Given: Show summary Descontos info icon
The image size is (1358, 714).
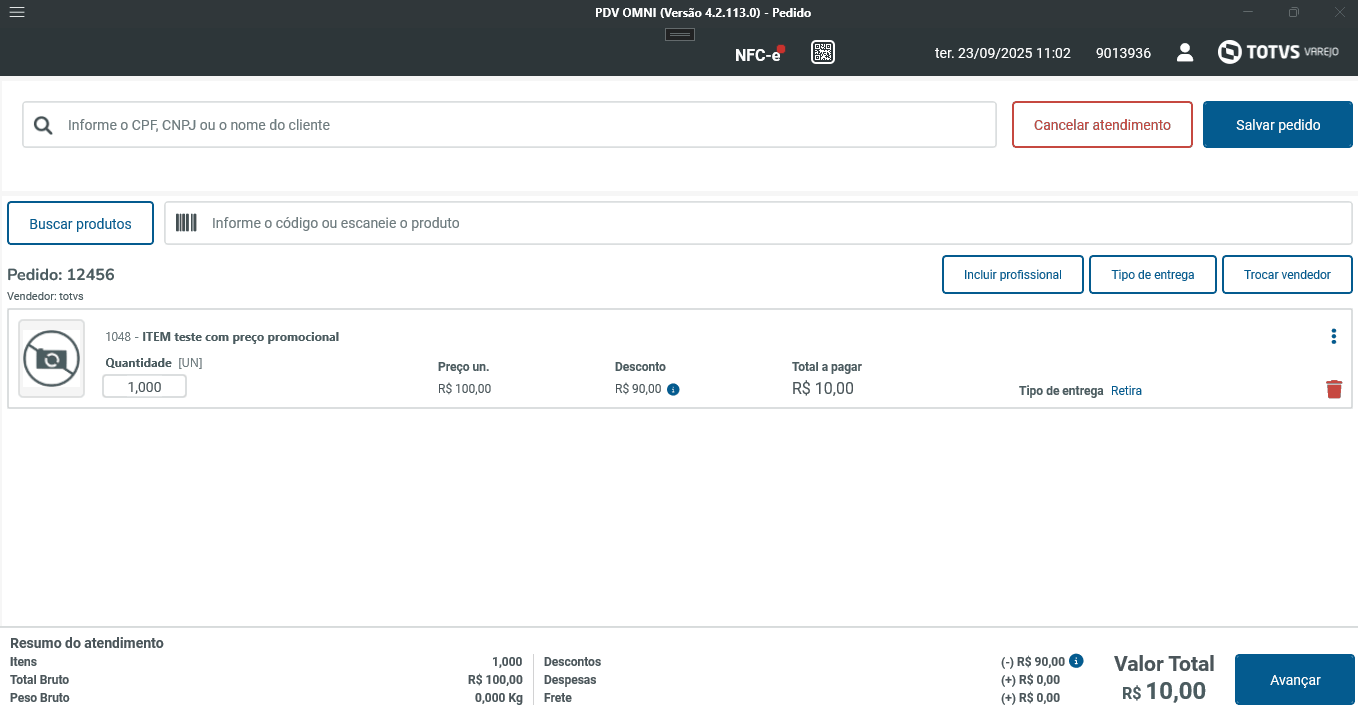Looking at the screenshot, I should point(1076,661).
